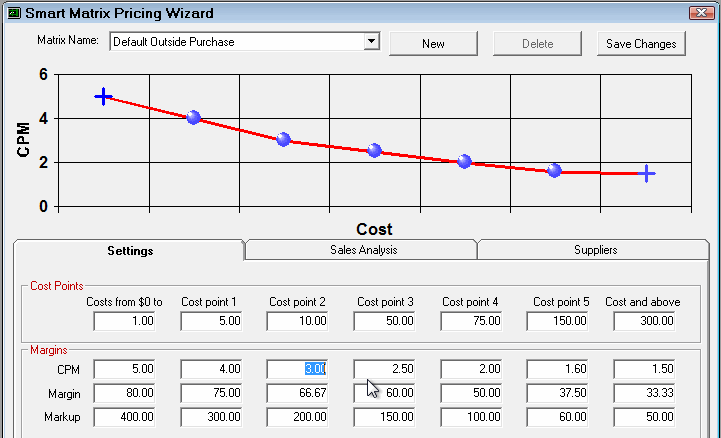Viewport: 721px width, 438px height.
Task: Switch to the Sales Analysis tab
Action: tap(363, 250)
